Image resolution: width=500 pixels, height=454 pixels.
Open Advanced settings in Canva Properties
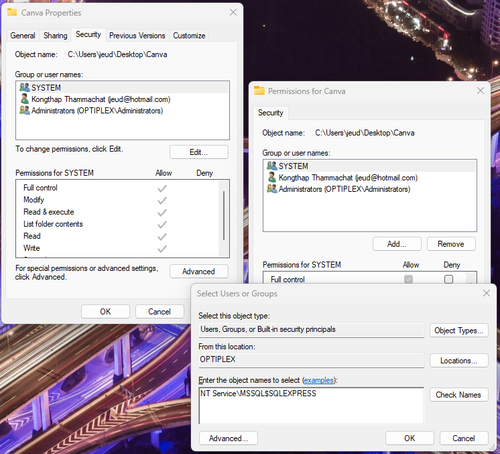click(199, 271)
